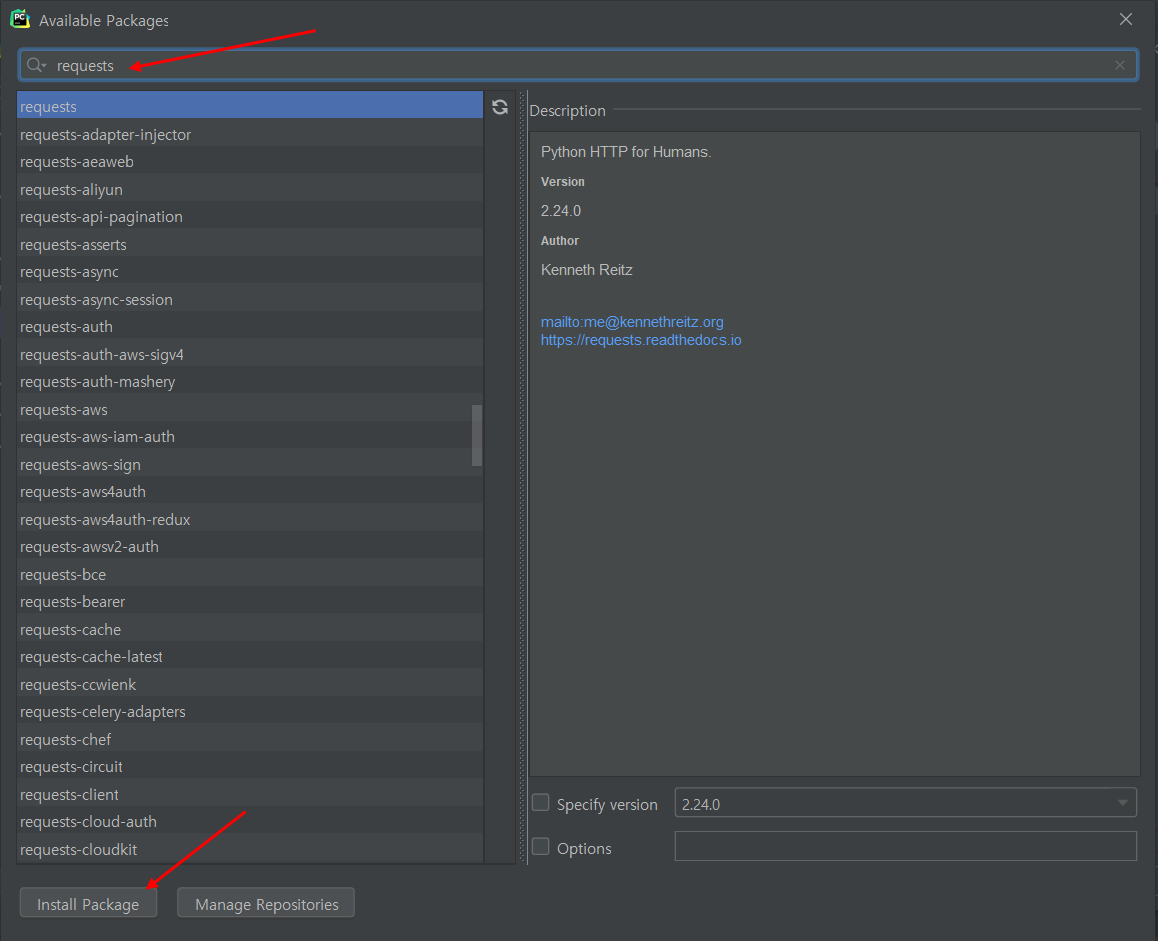Viewport: 1158px width, 941px height.
Task: Open the version 2.24.0 dropdown
Action: pyautogui.click(x=905, y=803)
